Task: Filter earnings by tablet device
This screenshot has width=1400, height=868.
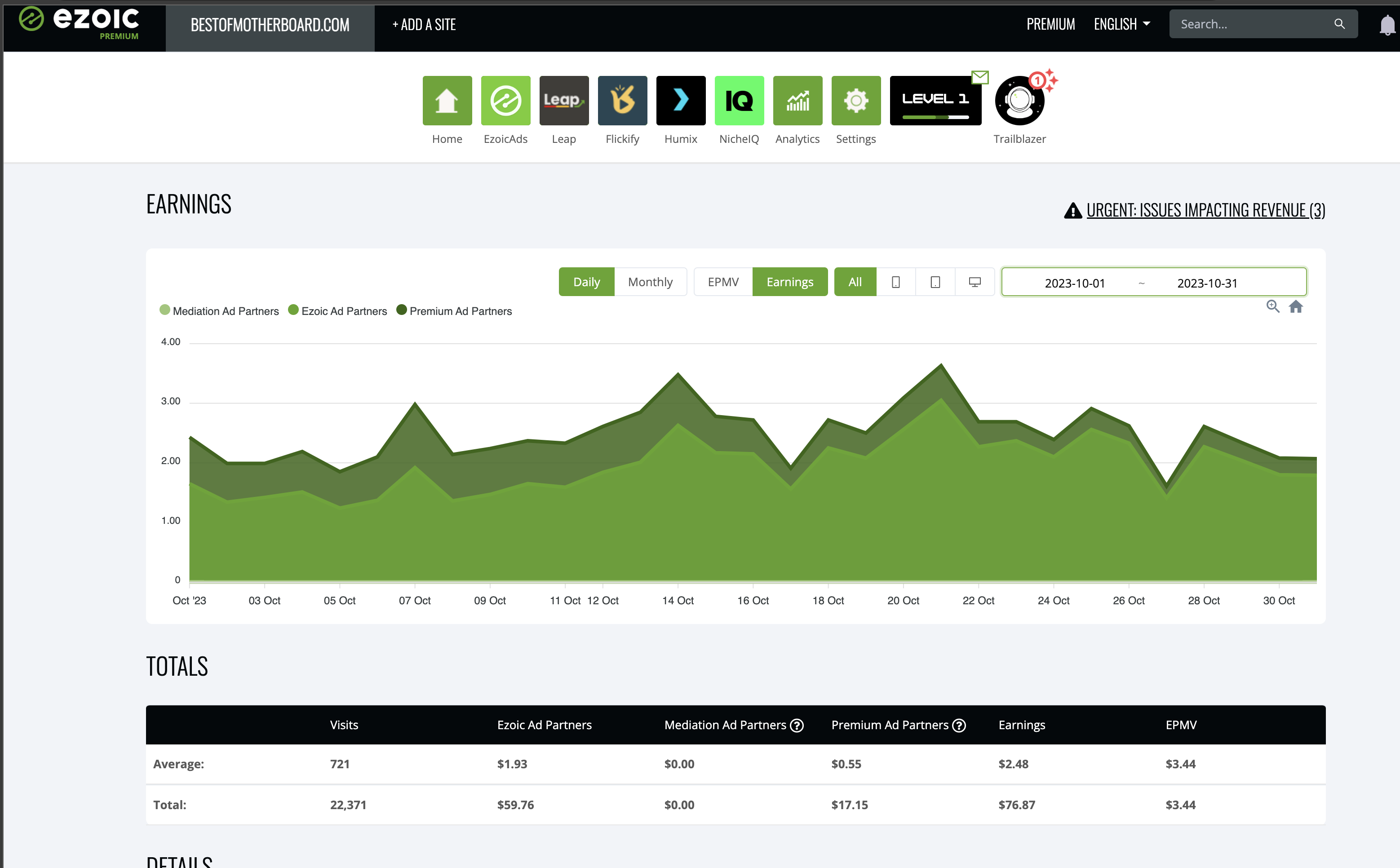Action: pyautogui.click(x=935, y=282)
